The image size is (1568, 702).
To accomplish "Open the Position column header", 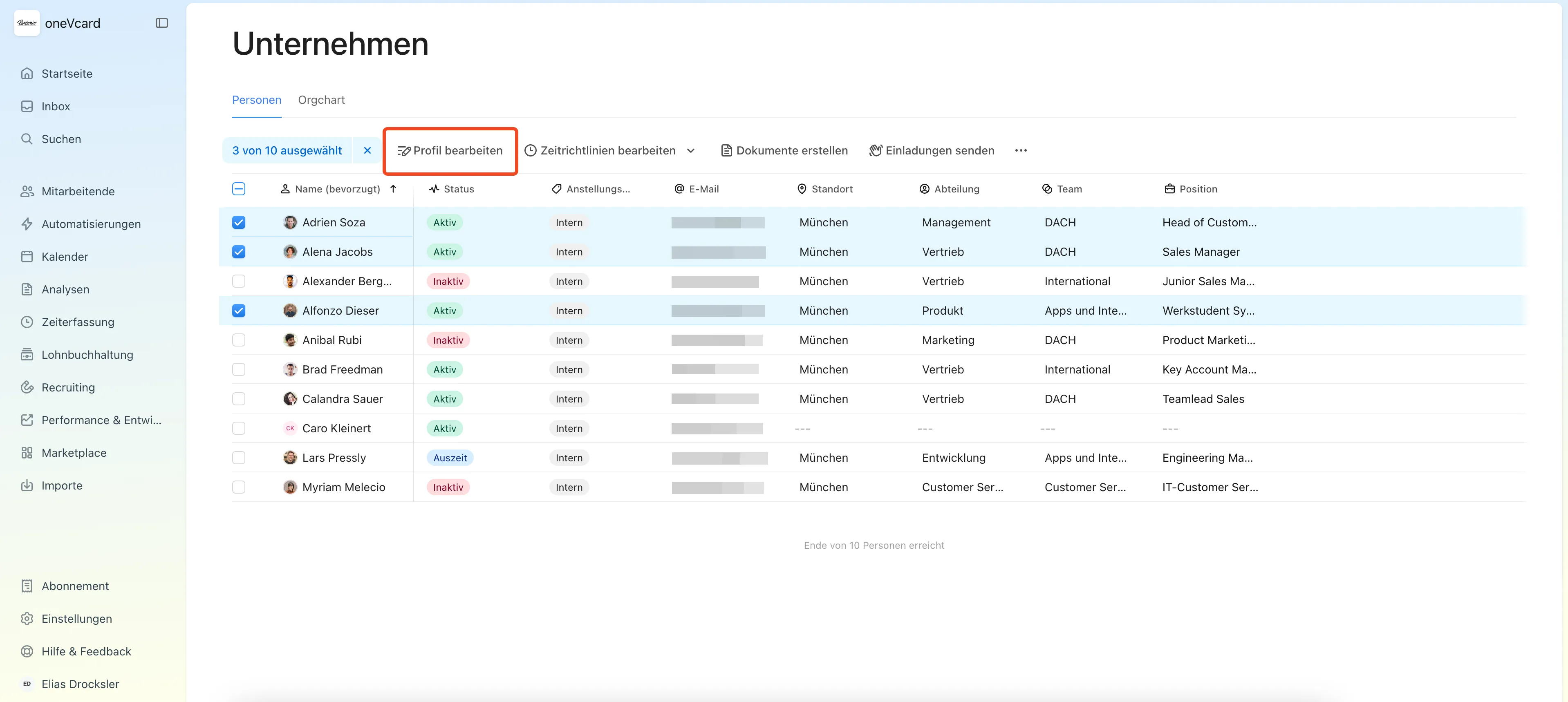I will 1191,189.
